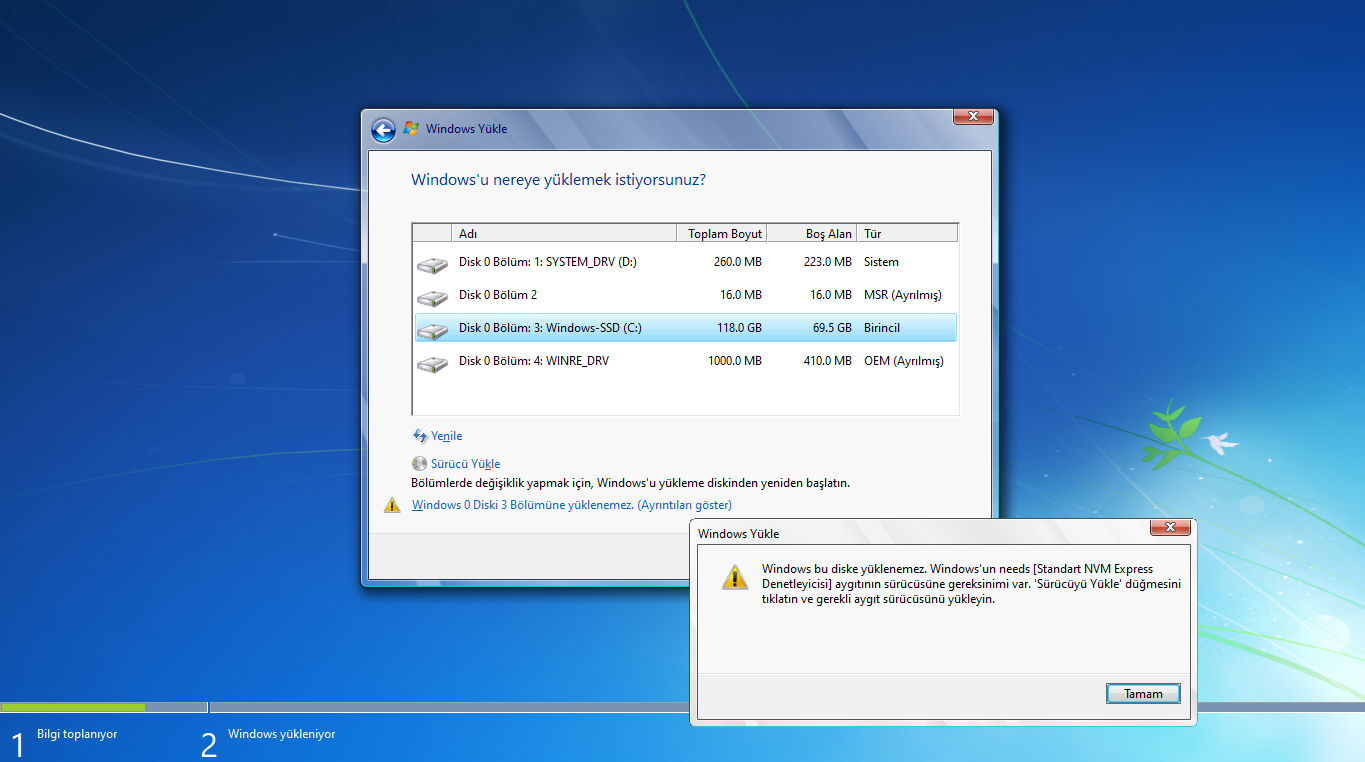Click the 'Windows Yükle' title beside the flag icon
The image size is (1365, 762).
(x=467, y=129)
